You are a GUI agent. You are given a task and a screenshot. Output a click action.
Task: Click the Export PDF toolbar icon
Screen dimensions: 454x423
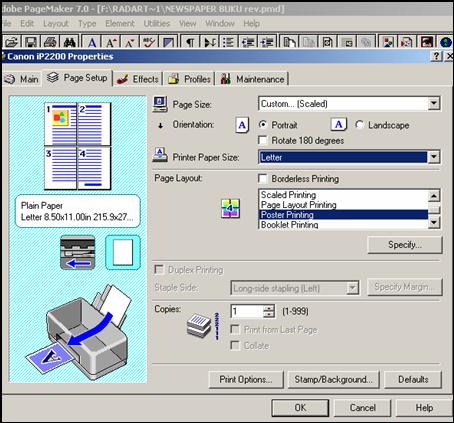[x=407, y=42]
